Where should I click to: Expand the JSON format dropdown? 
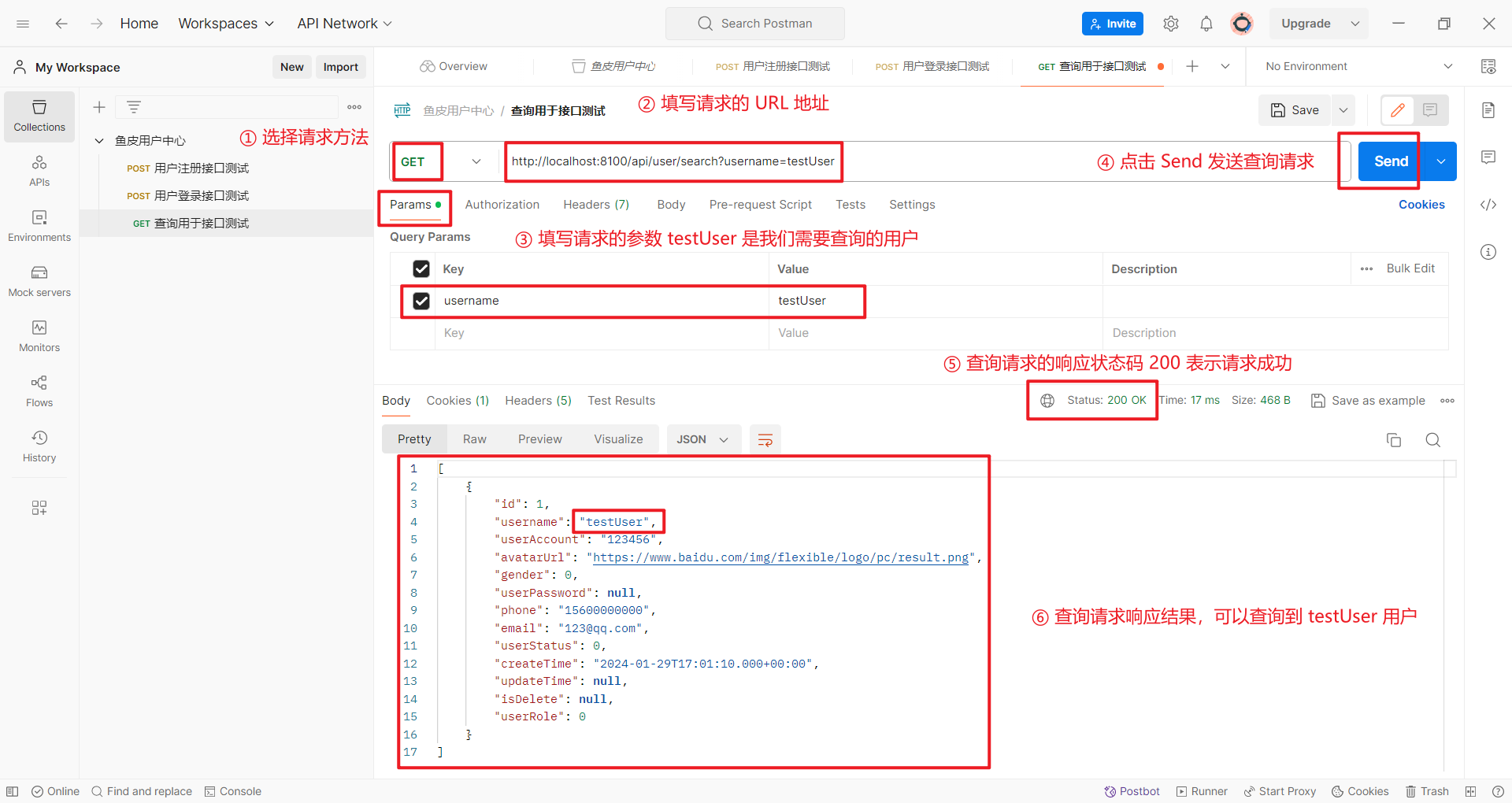(702, 440)
